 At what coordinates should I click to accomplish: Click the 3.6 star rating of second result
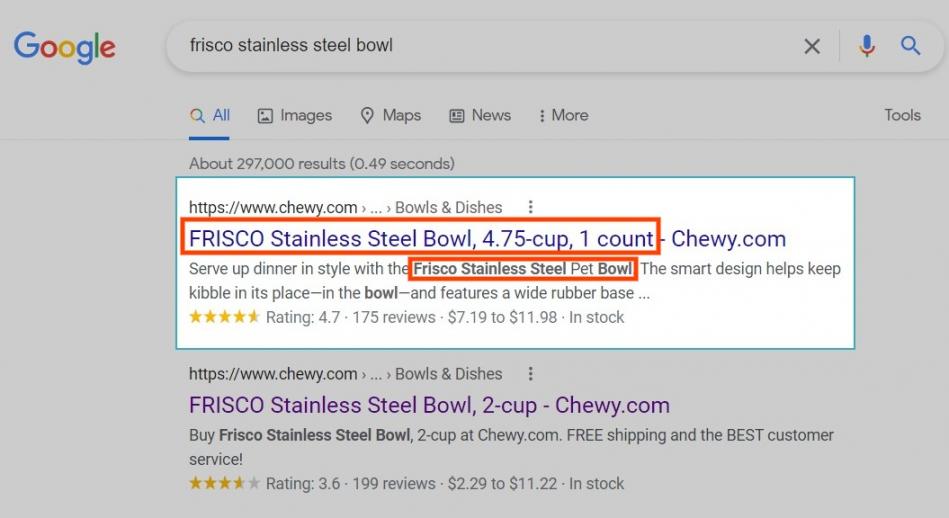225,483
